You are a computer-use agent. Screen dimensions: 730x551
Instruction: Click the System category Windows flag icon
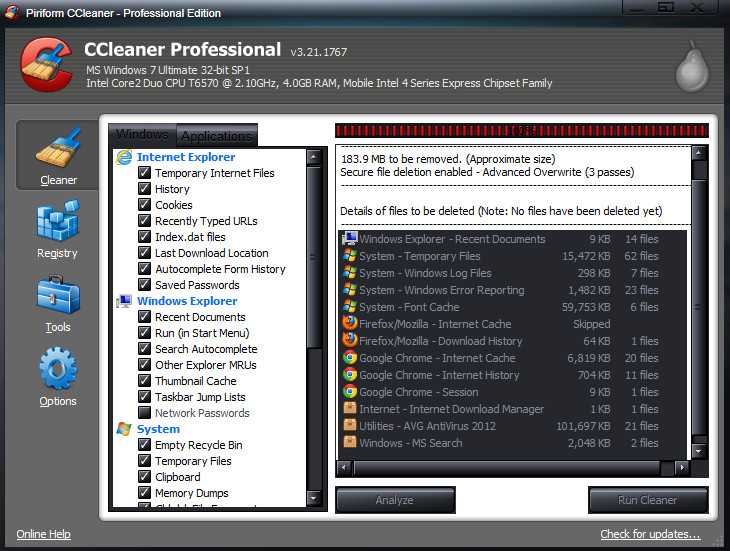pos(124,429)
